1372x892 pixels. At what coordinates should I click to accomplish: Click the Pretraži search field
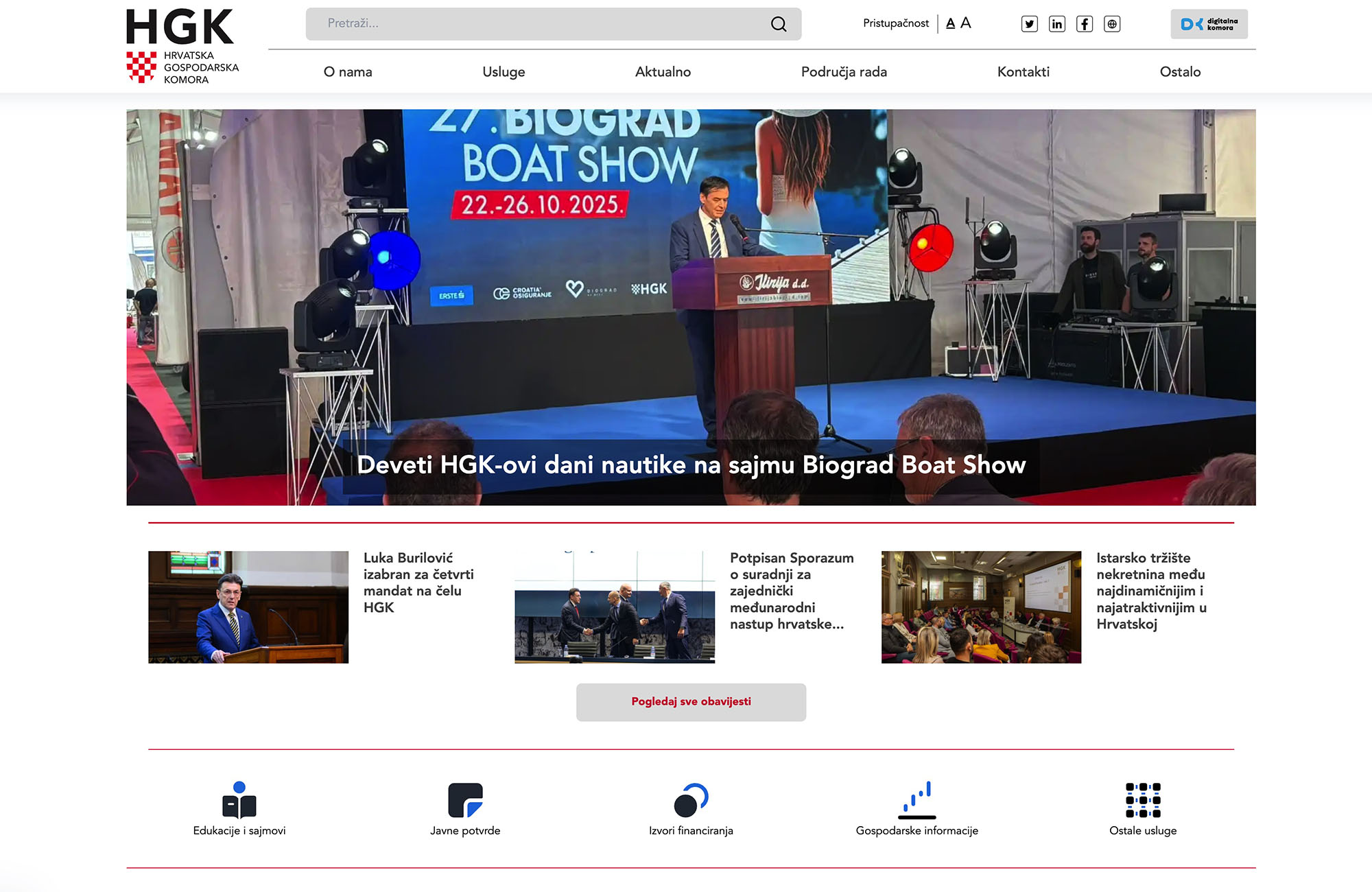click(535, 24)
